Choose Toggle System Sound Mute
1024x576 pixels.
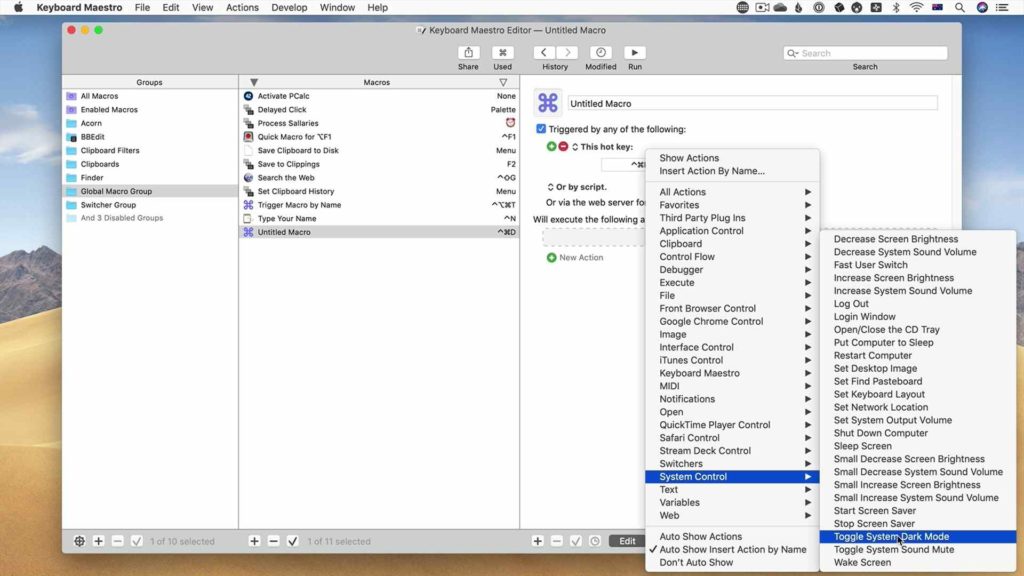918,549
